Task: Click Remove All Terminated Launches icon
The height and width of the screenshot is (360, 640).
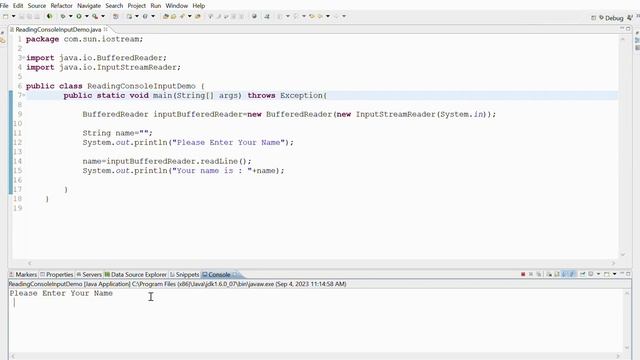Action: tap(539, 274)
